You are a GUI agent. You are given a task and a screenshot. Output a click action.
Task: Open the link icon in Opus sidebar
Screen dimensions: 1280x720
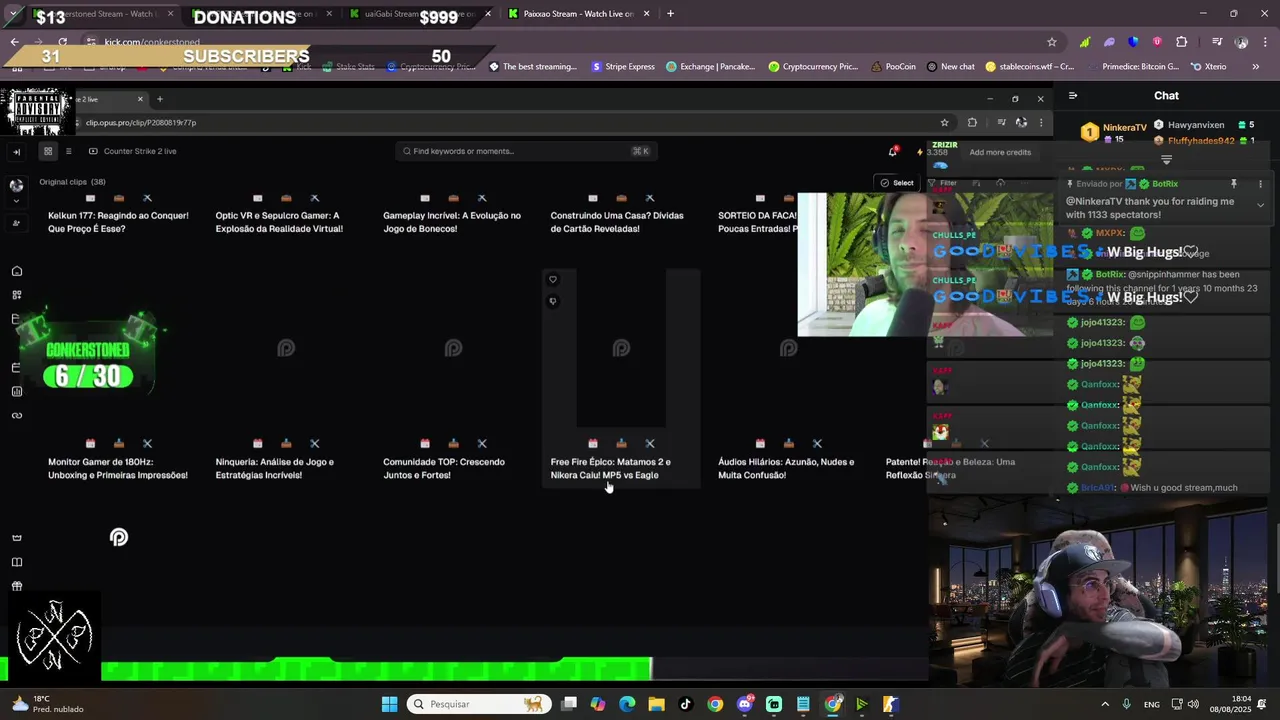(x=17, y=415)
